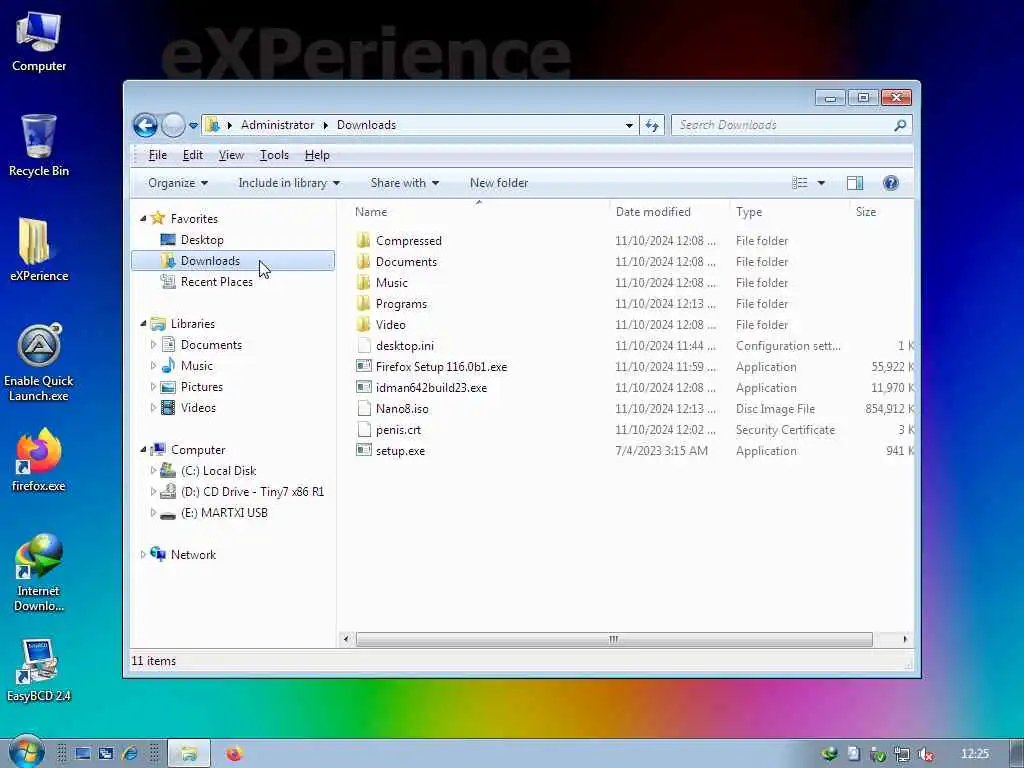Click the Explorer taskbar button
The image size is (1024, 768).
coord(189,754)
